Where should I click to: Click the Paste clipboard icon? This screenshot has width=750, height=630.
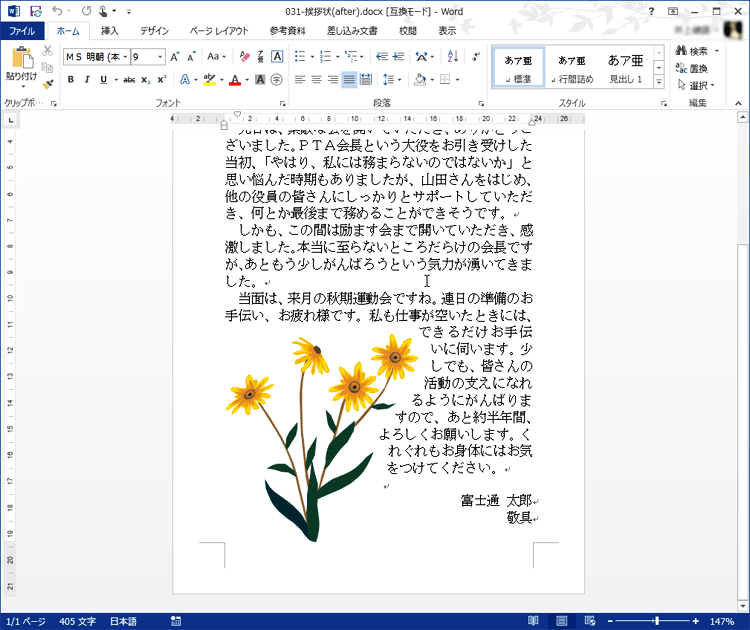(22, 58)
